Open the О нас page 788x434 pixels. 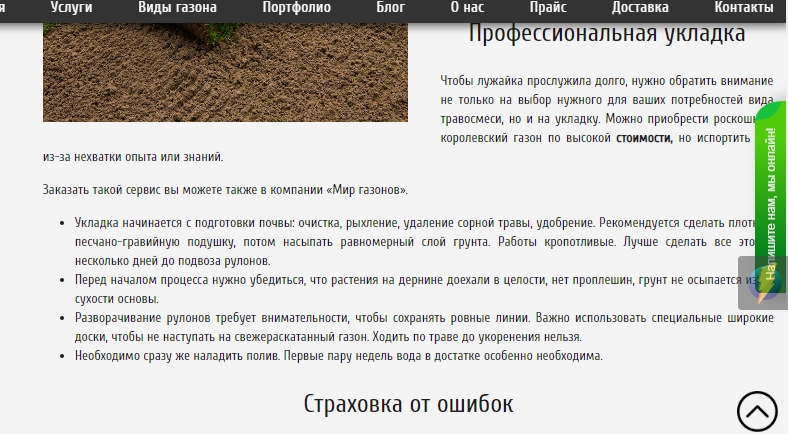tap(467, 8)
